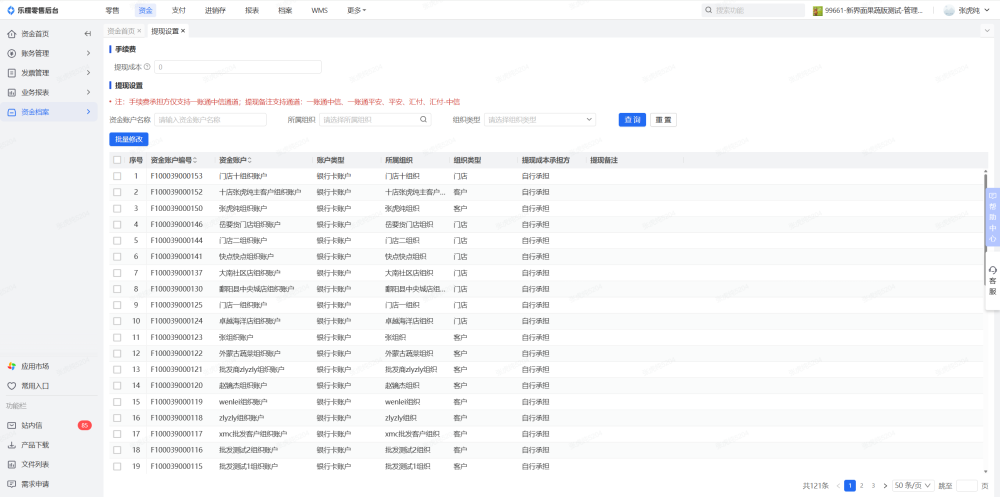Click the search icon in 所属组织 field
The height and width of the screenshot is (497, 1000).
(424, 119)
